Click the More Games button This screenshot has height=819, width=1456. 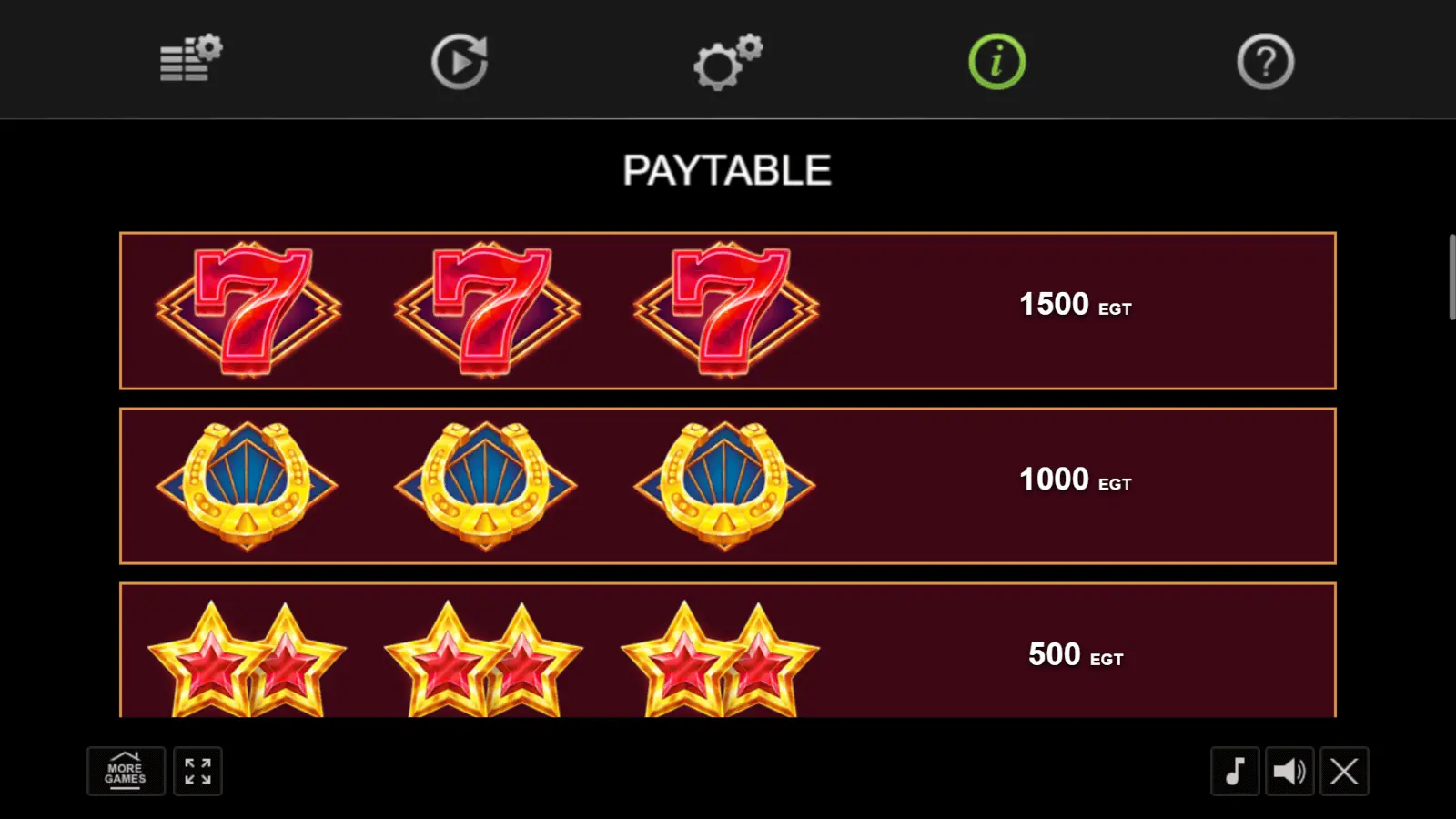[126, 772]
